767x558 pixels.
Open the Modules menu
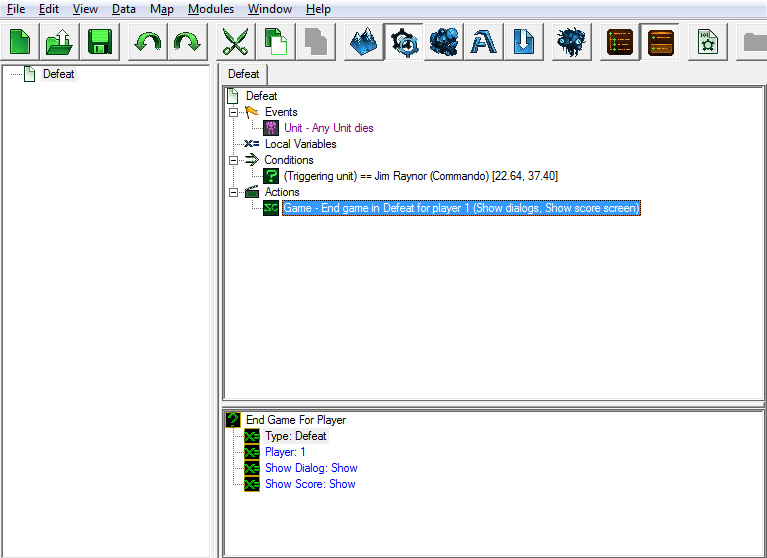(x=211, y=9)
